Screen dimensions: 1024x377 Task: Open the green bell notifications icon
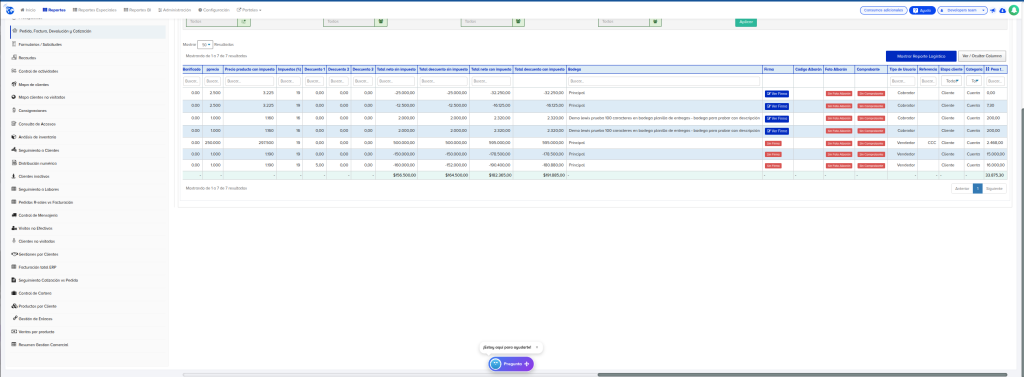pyautogui.click(x=1014, y=10)
